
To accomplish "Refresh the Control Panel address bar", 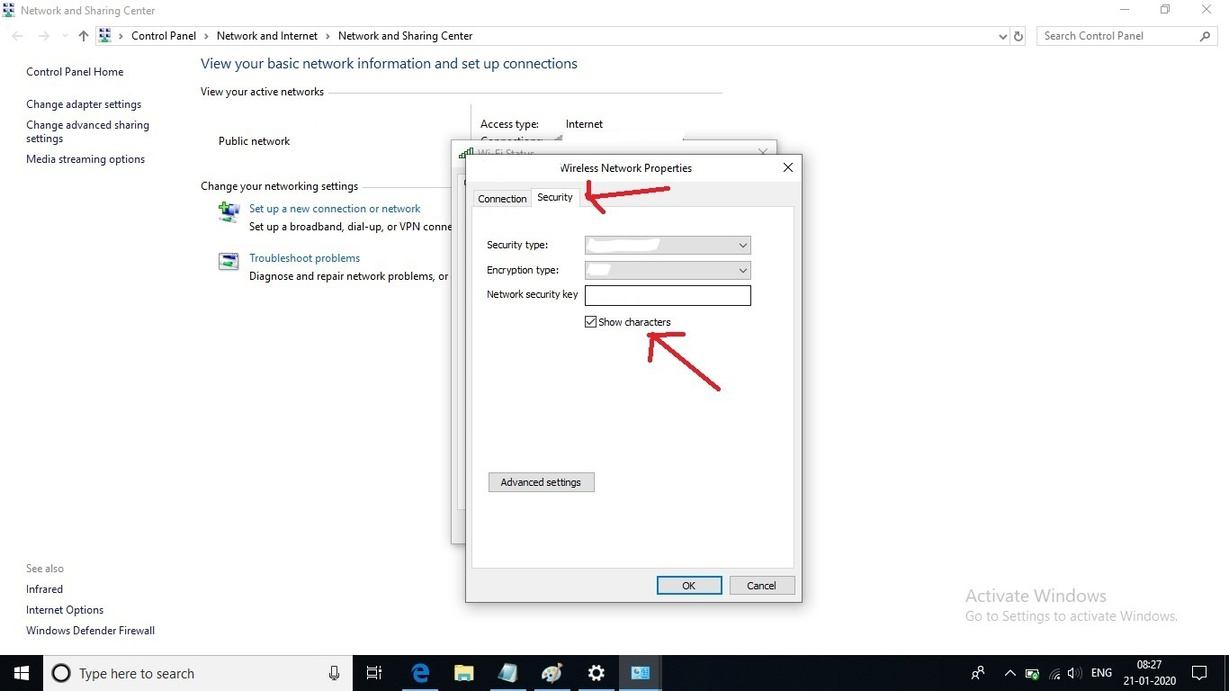I will tap(1018, 36).
